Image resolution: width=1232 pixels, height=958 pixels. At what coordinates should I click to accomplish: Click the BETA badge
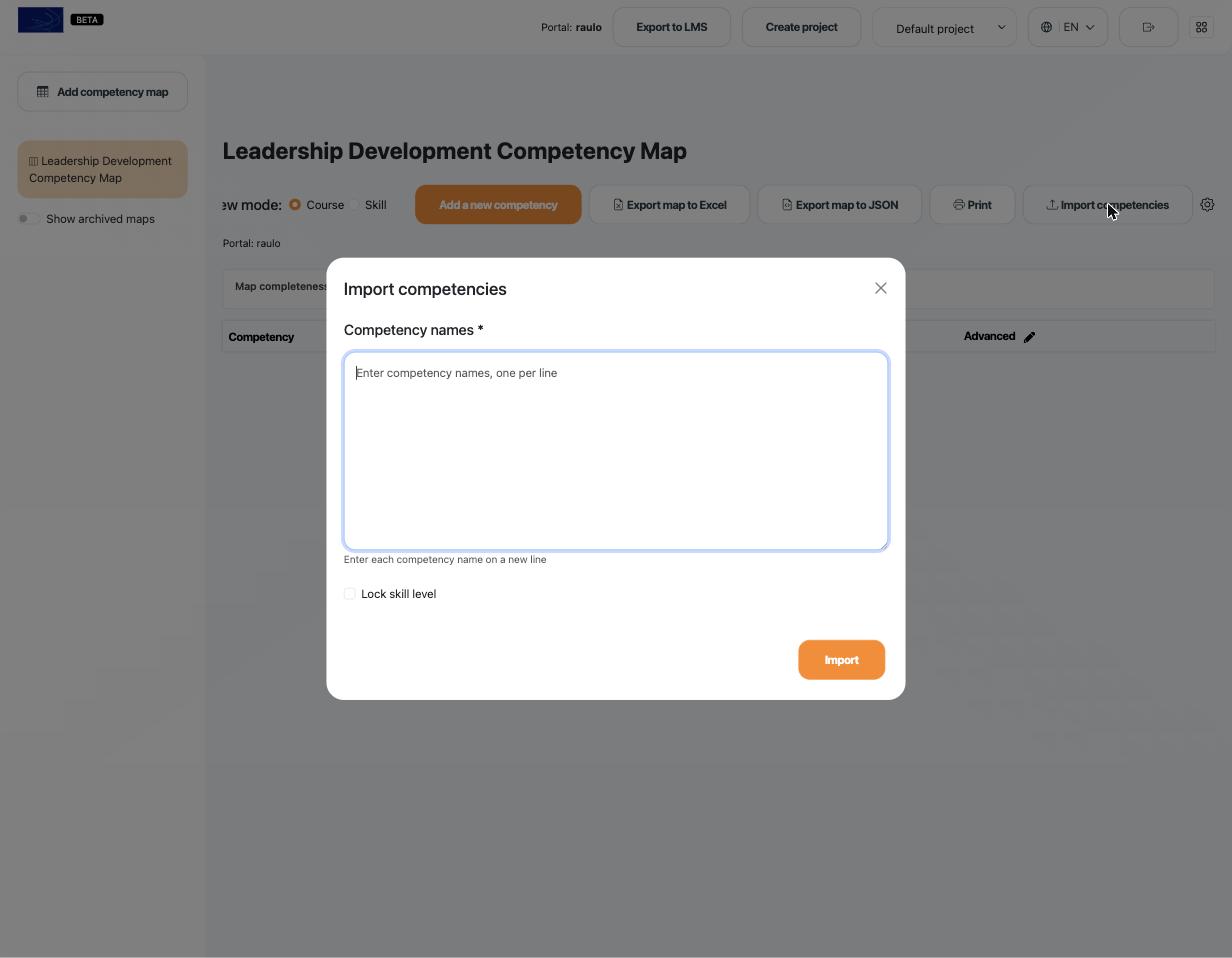(87, 20)
